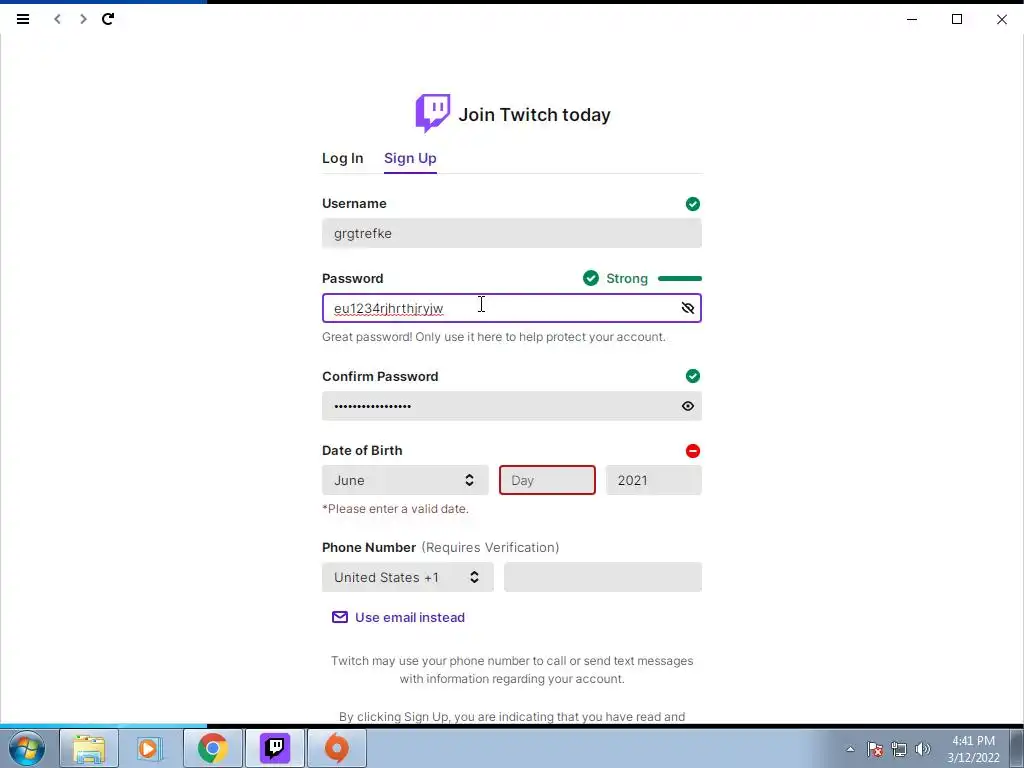1024x768 pixels.
Task: Minimize the Twitch window
Action: [x=912, y=19]
